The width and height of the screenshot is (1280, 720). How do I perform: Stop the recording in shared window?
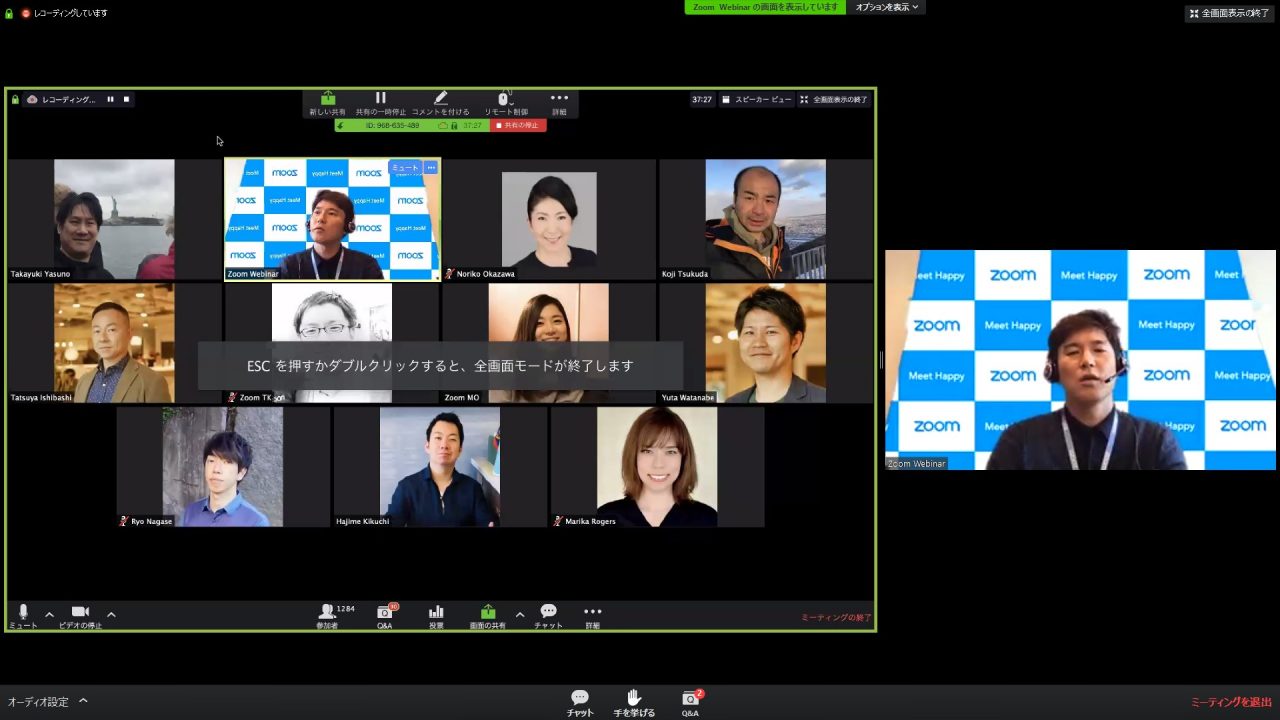tap(126, 99)
